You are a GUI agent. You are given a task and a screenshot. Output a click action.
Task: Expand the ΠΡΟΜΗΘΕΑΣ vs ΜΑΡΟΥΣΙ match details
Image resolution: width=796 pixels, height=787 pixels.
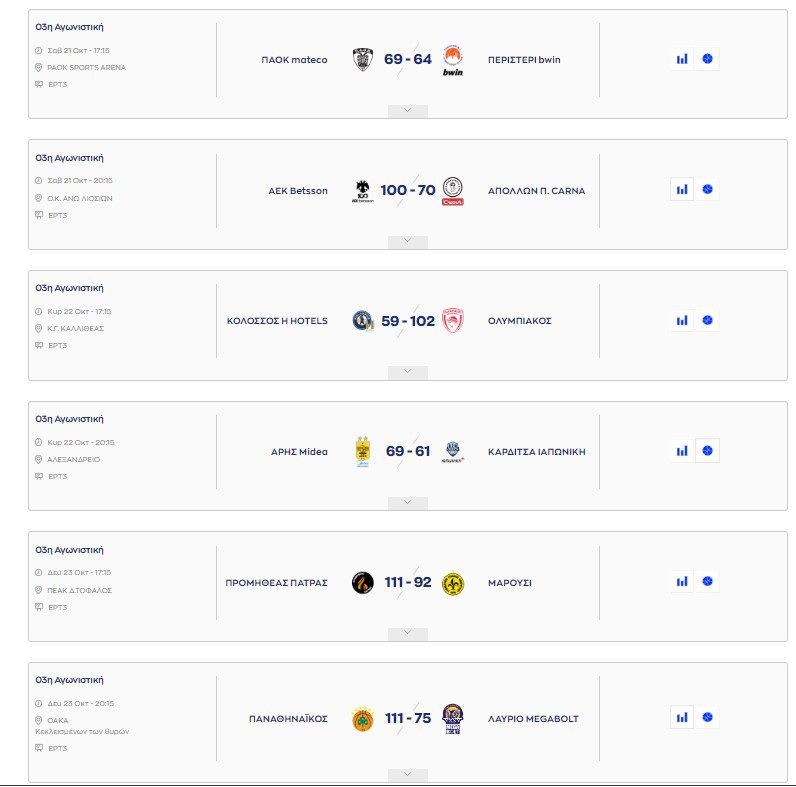tap(408, 633)
